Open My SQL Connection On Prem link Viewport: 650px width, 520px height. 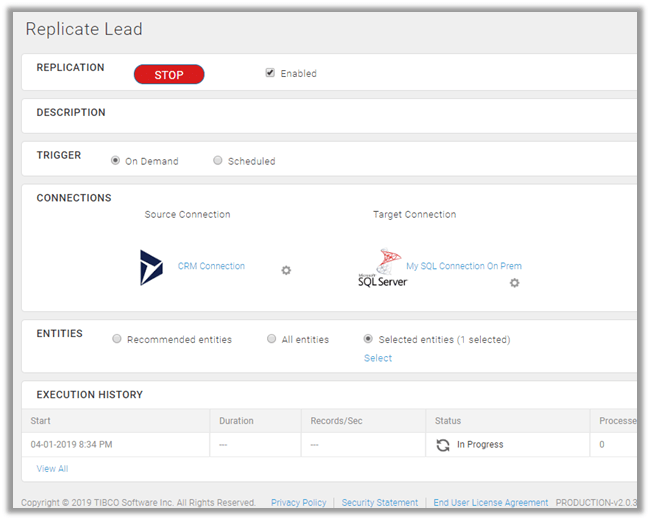pyautogui.click(x=463, y=266)
